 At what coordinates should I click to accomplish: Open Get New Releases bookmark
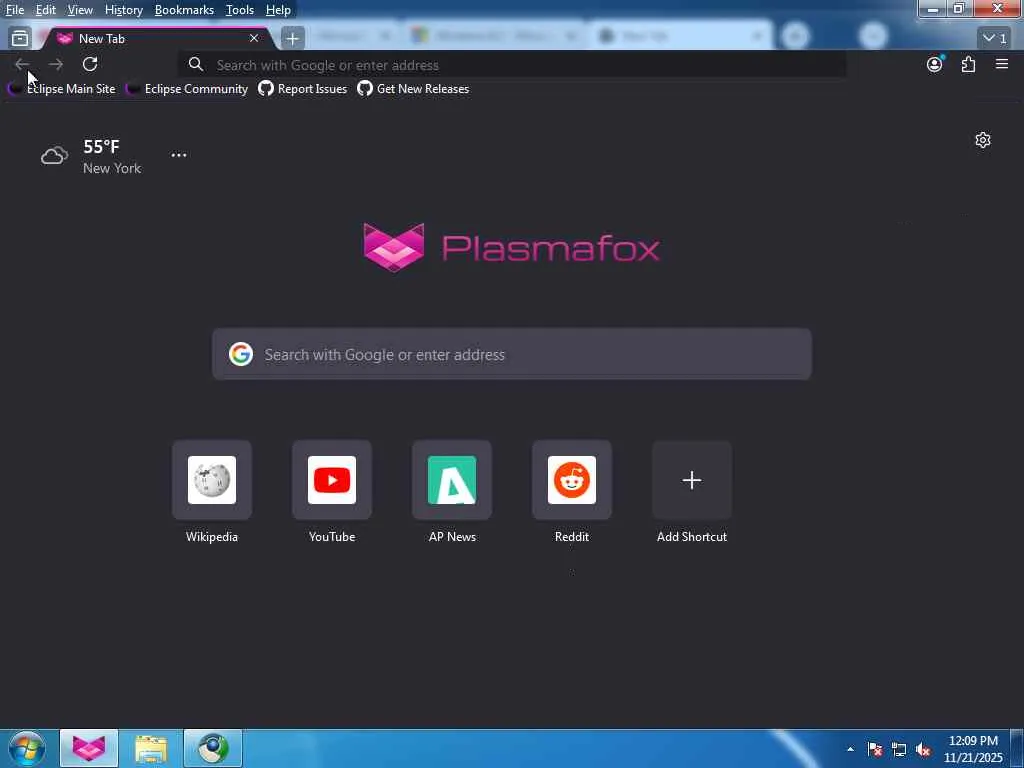413,89
